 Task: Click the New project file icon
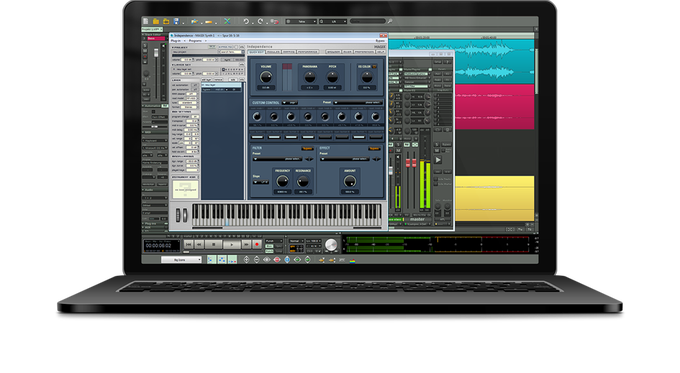pos(146,21)
